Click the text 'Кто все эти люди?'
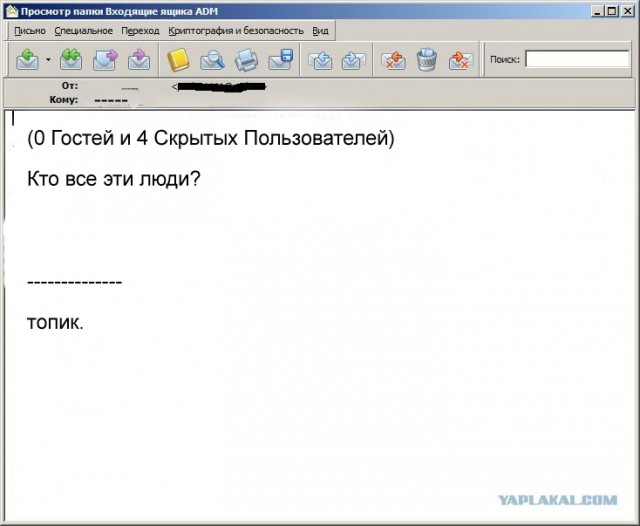The width and height of the screenshot is (640, 526). [x=114, y=179]
